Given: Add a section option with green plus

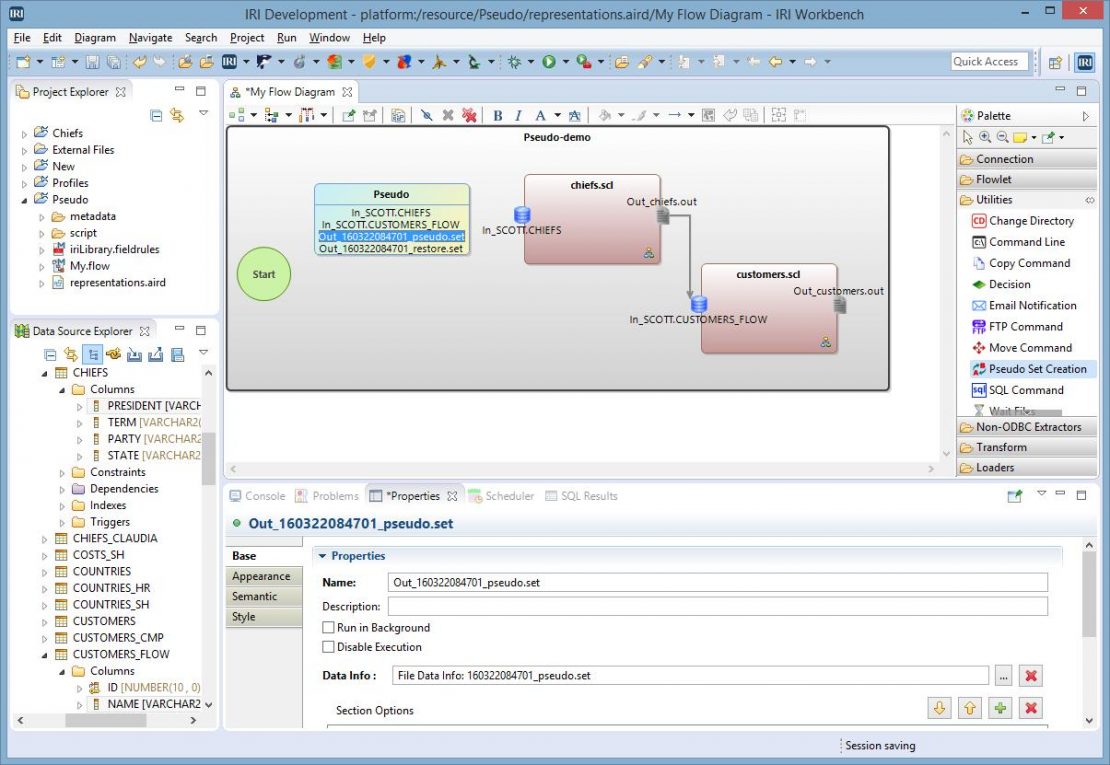Looking at the screenshot, I should (1000, 708).
